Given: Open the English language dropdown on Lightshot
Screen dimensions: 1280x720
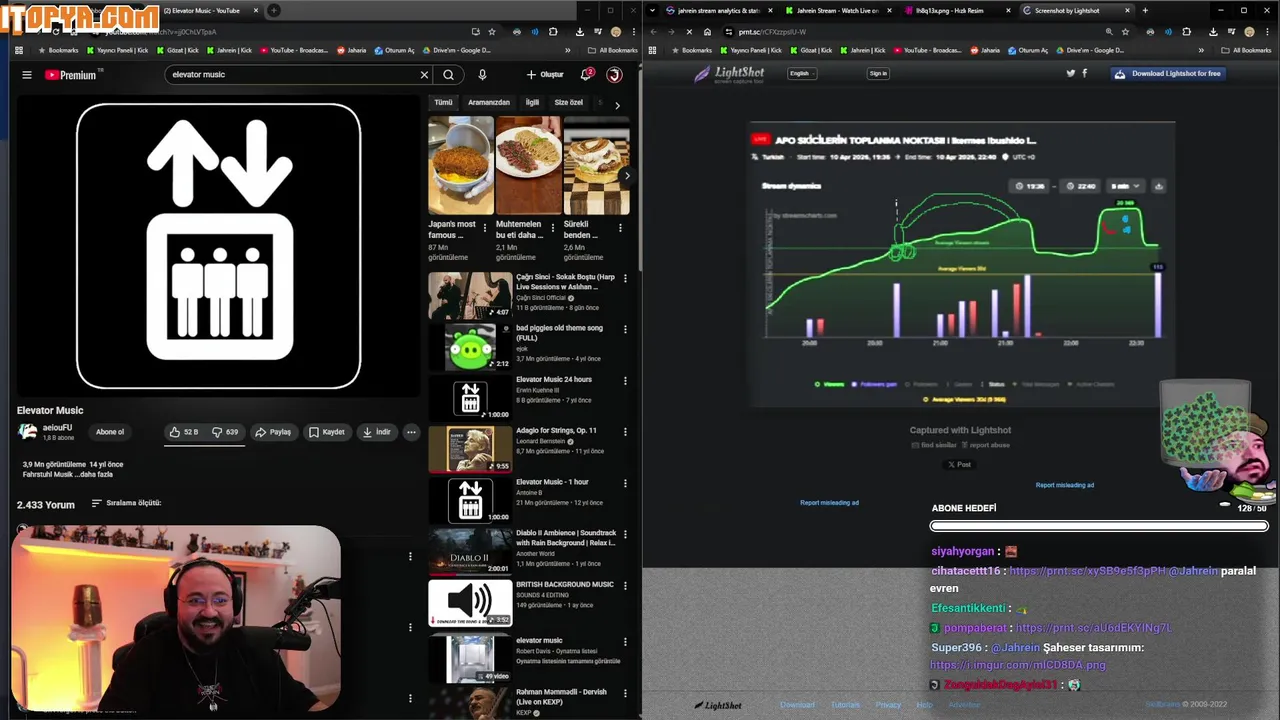Looking at the screenshot, I should pyautogui.click(x=802, y=73).
